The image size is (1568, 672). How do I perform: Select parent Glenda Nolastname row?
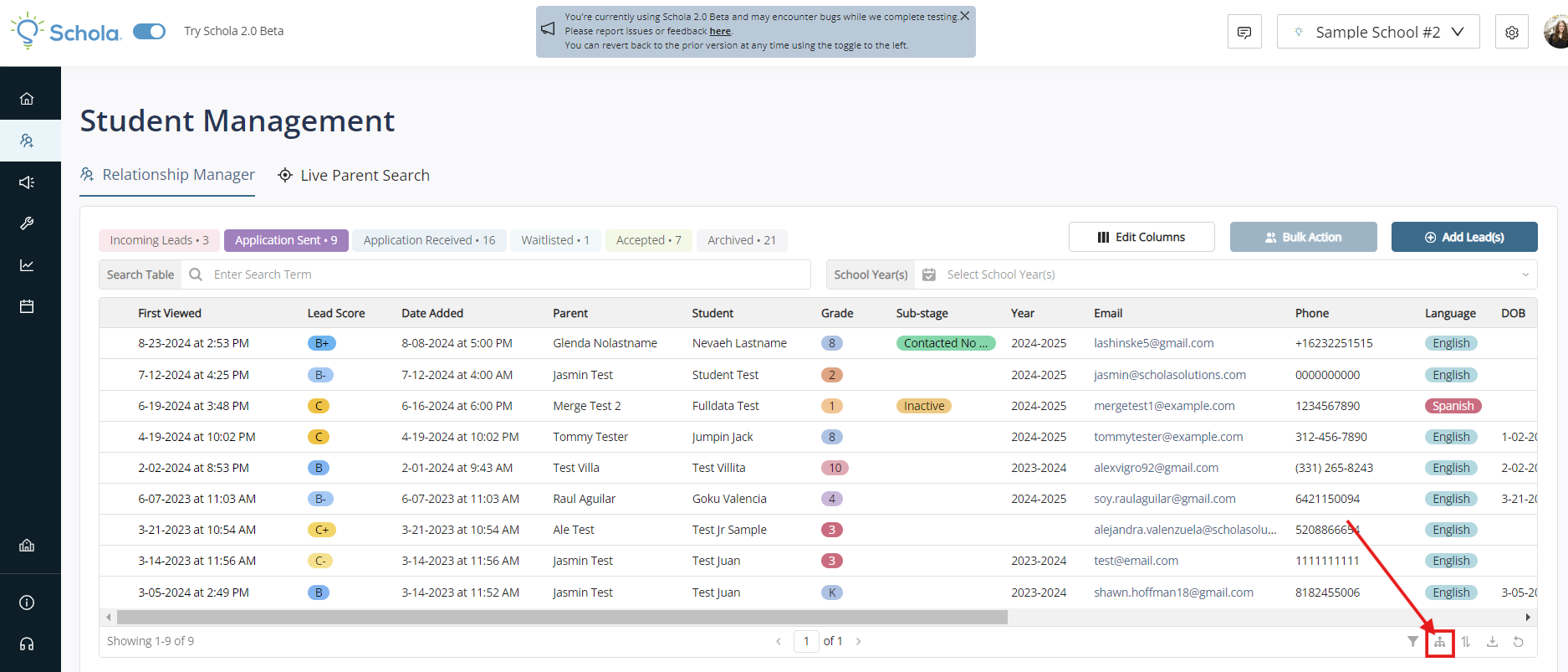605,343
